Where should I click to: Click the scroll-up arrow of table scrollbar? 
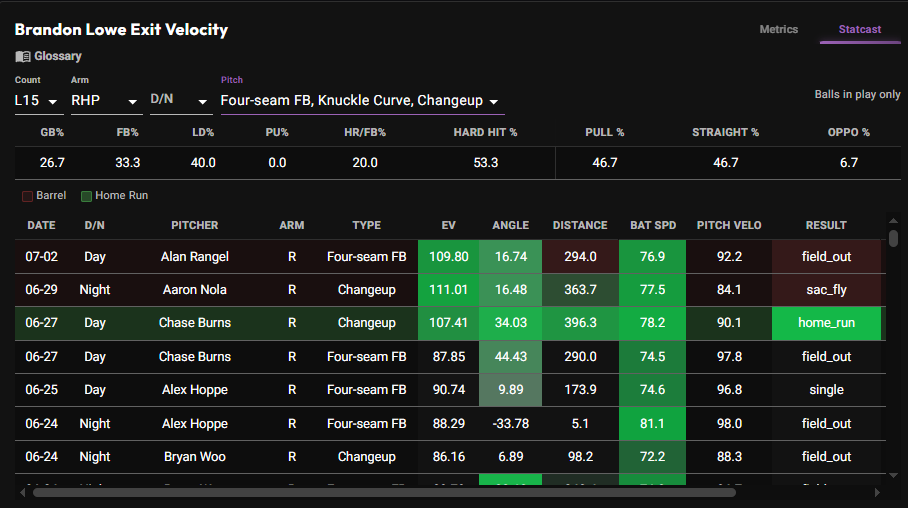[x=893, y=221]
